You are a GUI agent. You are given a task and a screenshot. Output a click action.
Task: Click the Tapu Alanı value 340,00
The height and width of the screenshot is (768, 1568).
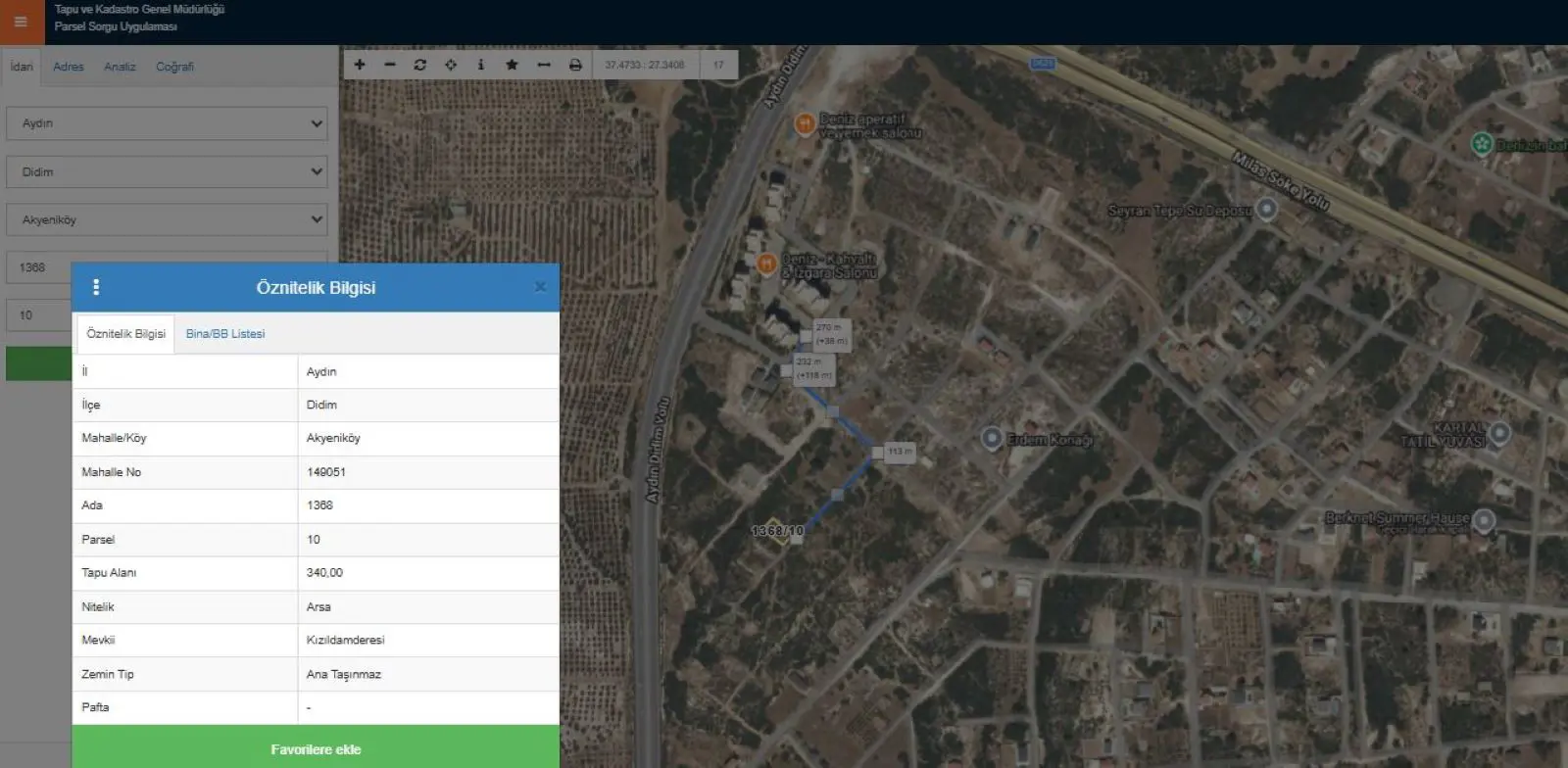click(324, 573)
